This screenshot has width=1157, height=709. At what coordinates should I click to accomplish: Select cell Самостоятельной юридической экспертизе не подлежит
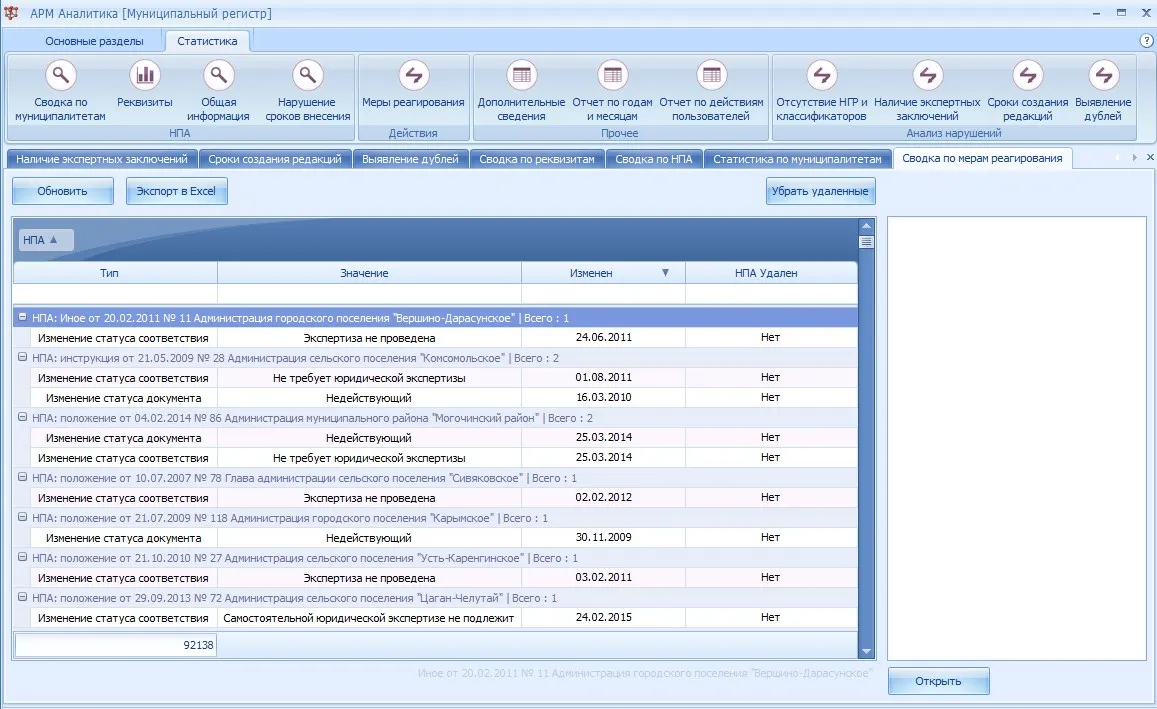coord(369,618)
